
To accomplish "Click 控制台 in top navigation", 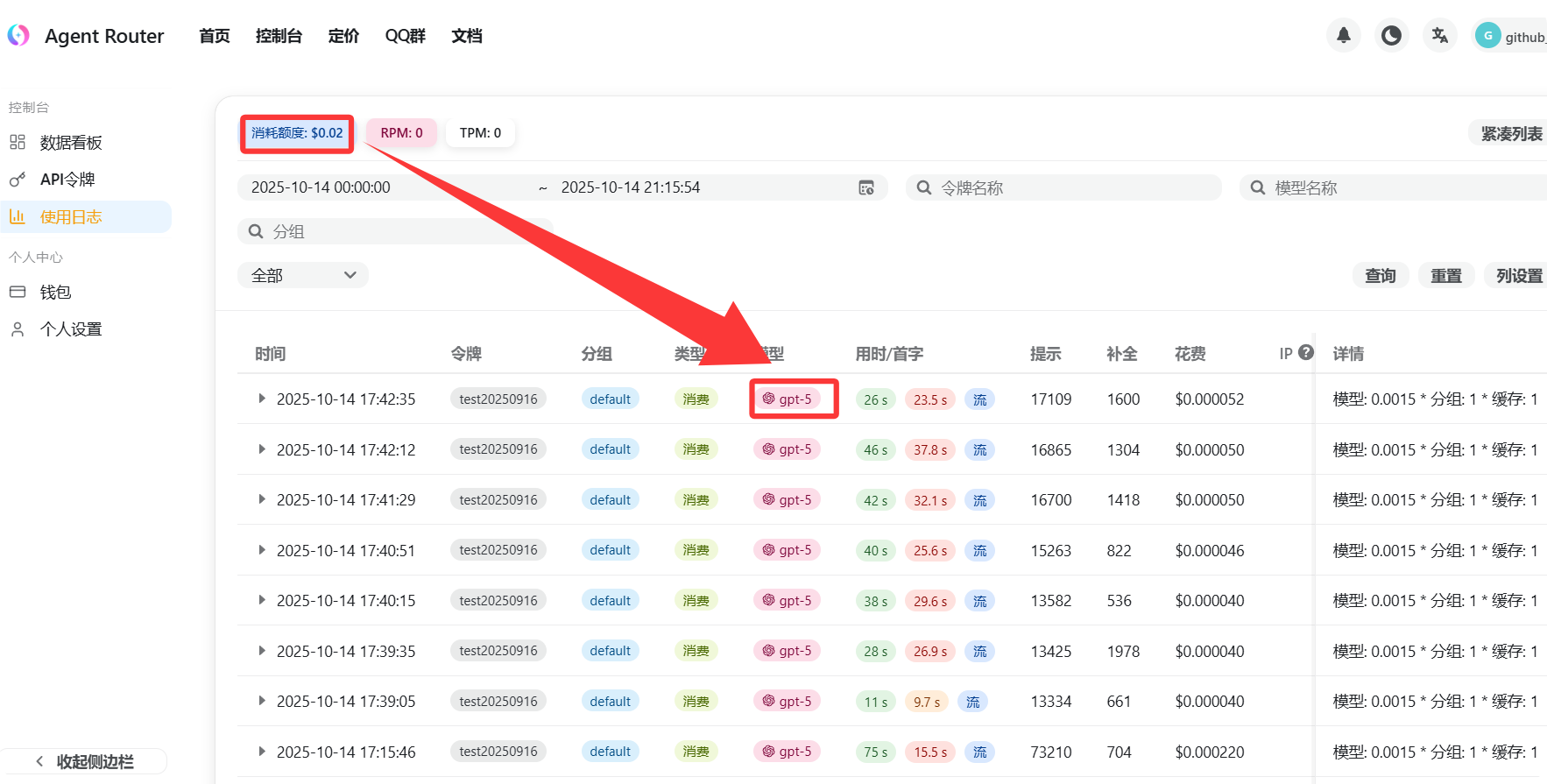I will (x=279, y=36).
